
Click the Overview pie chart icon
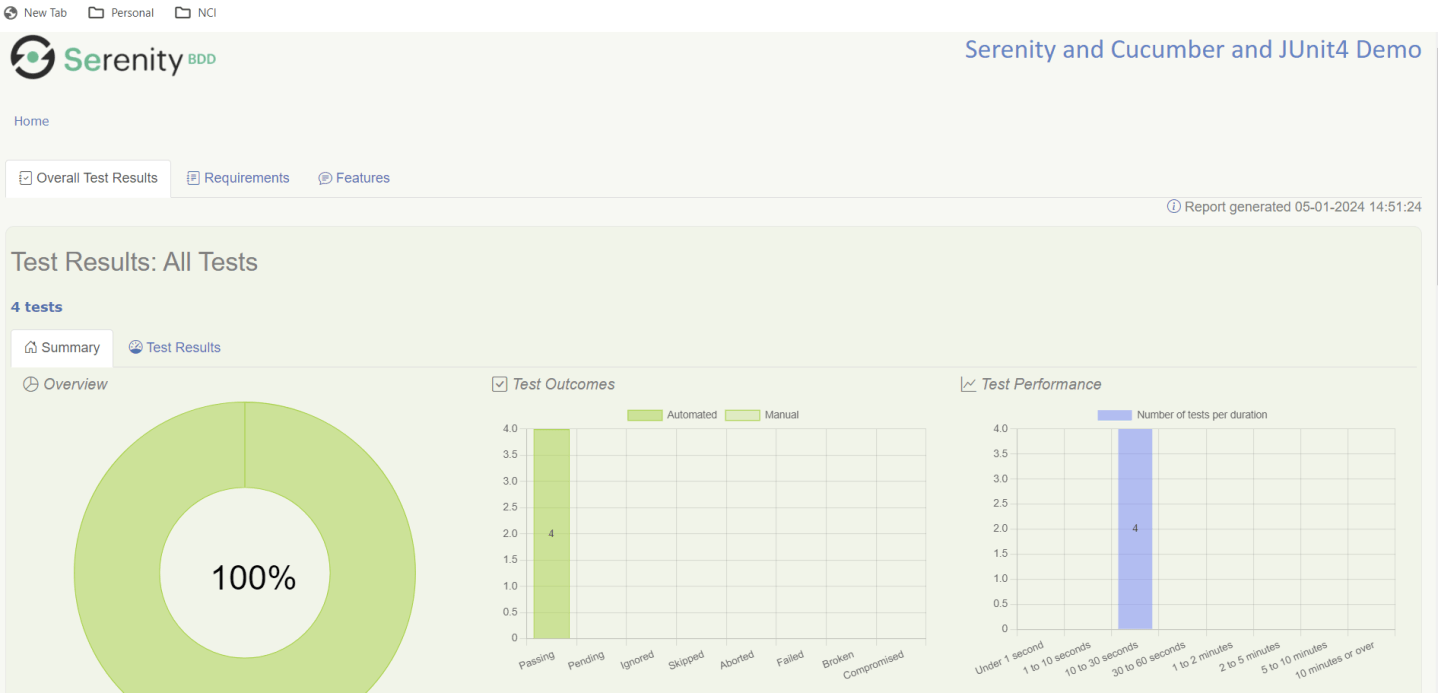(31, 384)
